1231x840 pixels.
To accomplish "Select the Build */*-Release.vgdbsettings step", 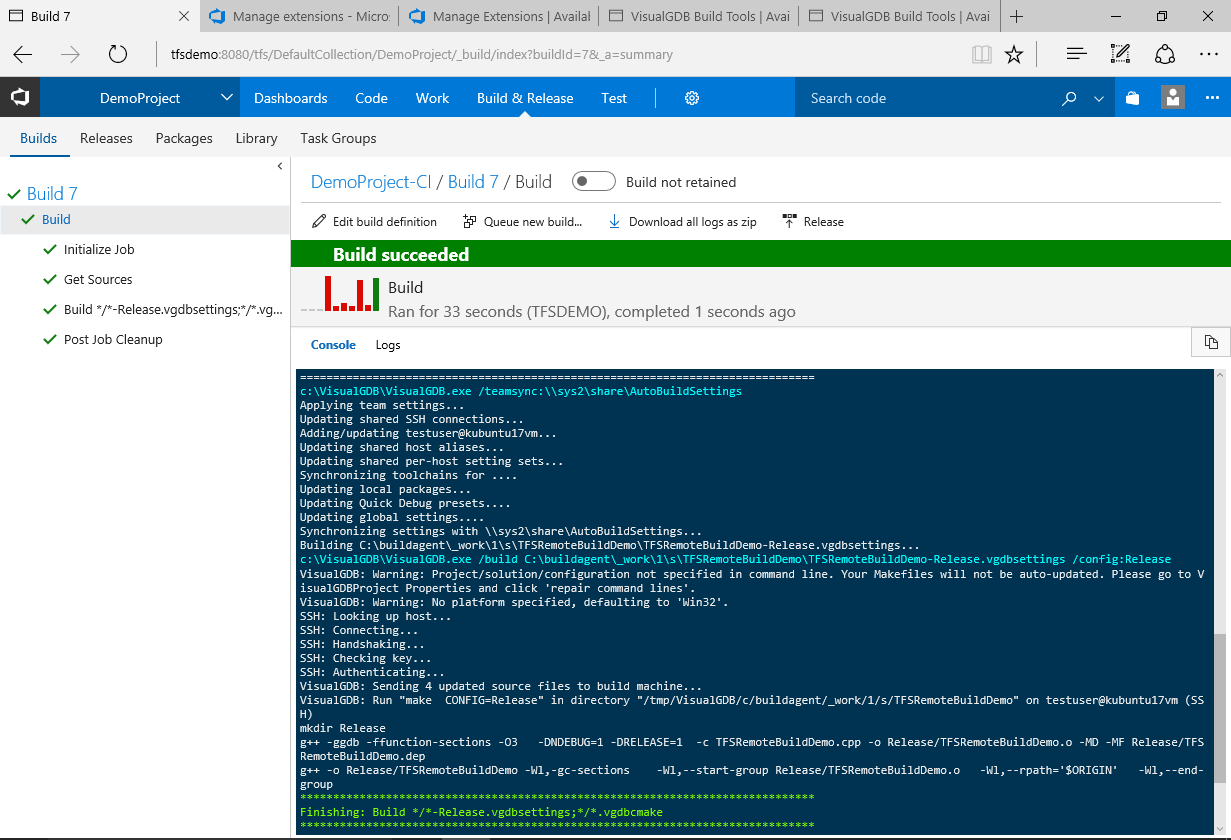I will click(x=173, y=310).
